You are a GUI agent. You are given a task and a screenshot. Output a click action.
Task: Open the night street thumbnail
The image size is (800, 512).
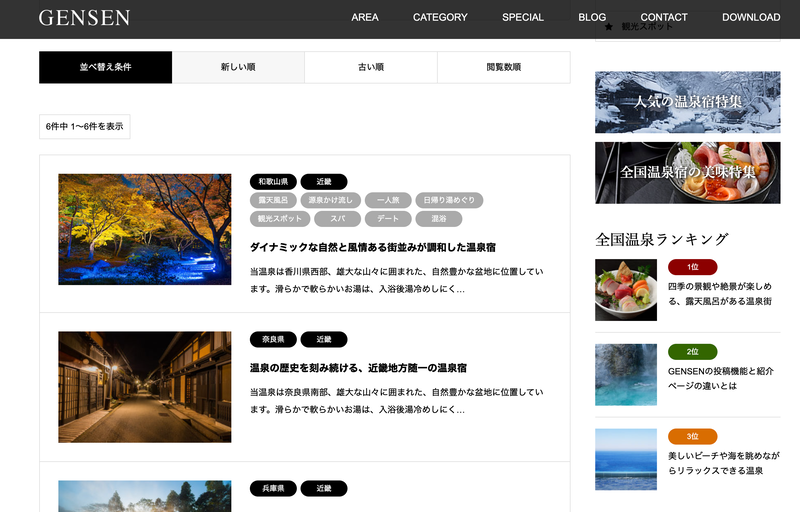144,387
